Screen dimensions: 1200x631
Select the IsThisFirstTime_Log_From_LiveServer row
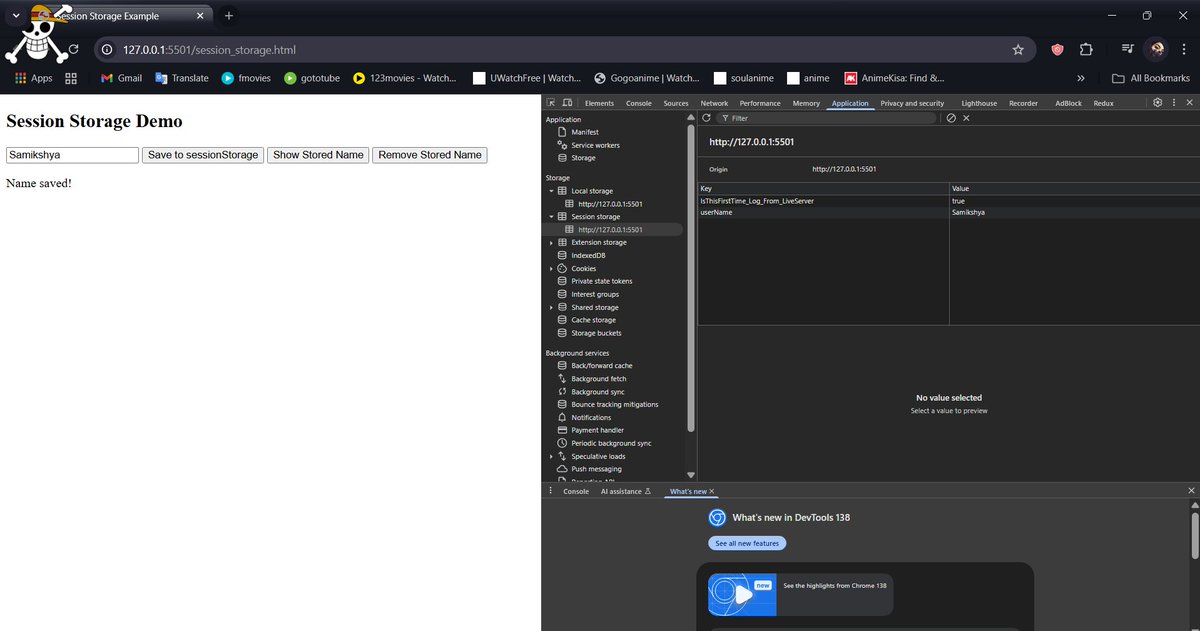click(x=948, y=201)
